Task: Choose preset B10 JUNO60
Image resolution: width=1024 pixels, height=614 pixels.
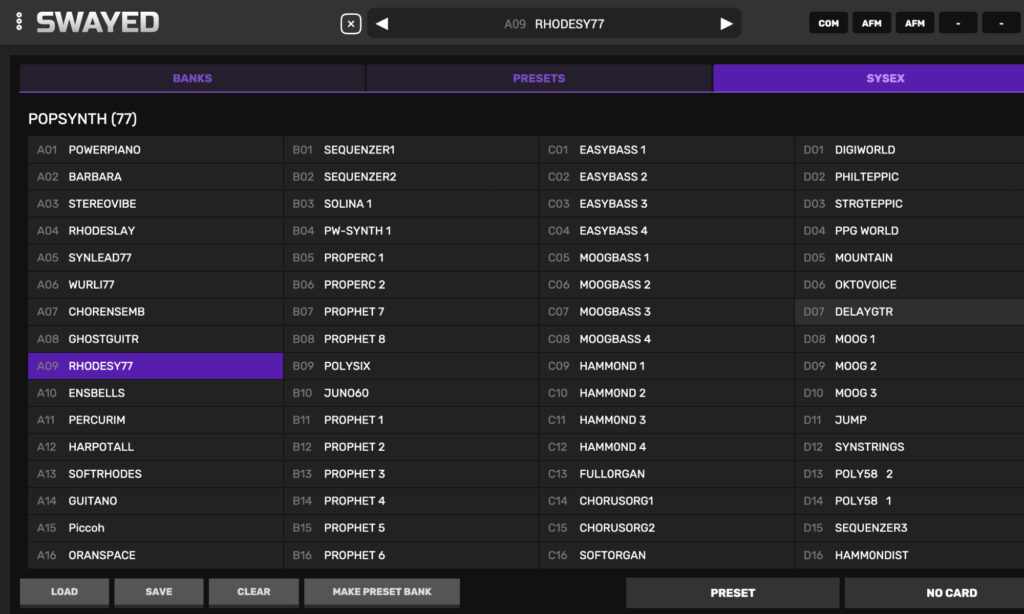Action: [410, 393]
